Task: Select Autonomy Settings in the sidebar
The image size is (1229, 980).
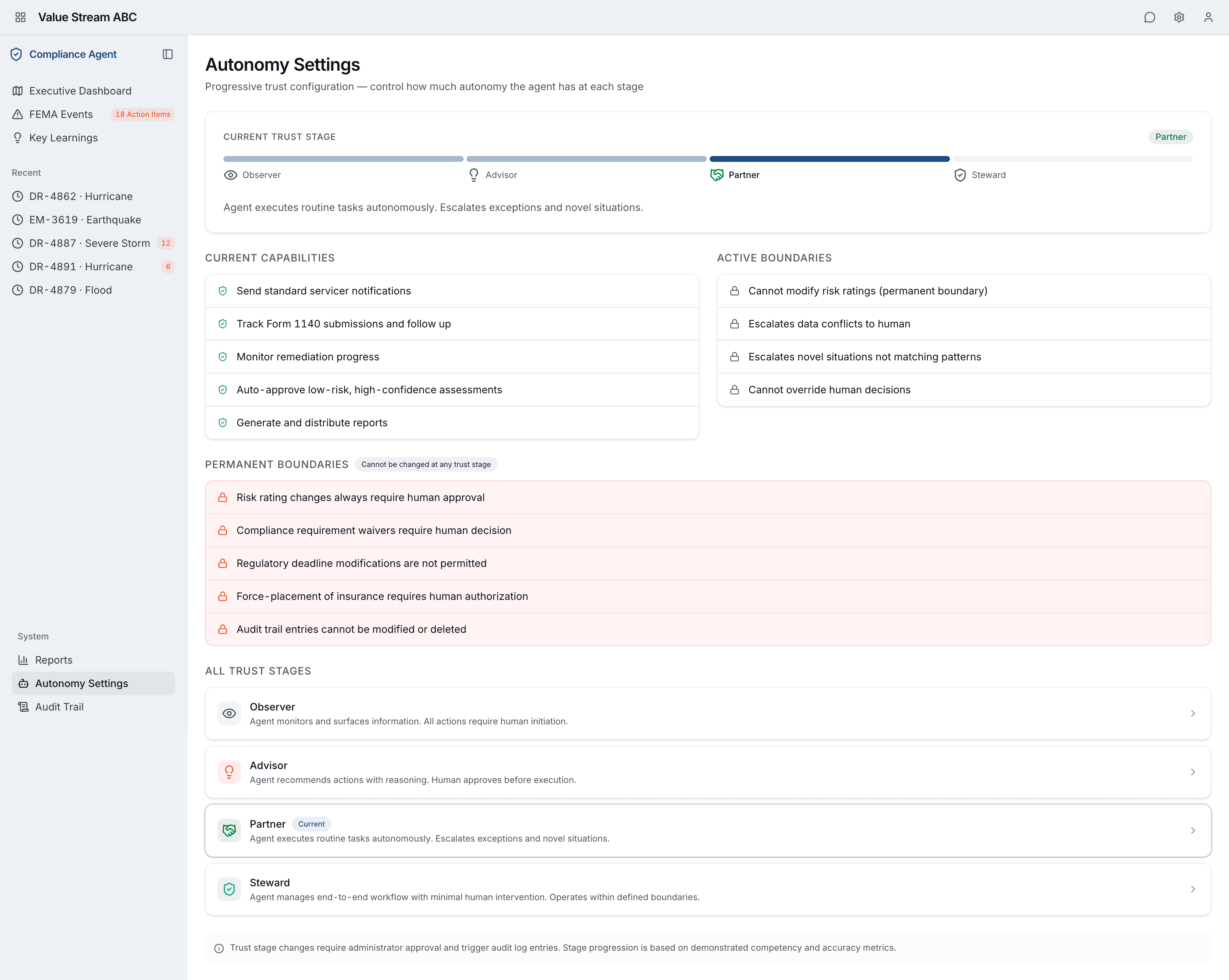Action: coord(93,683)
